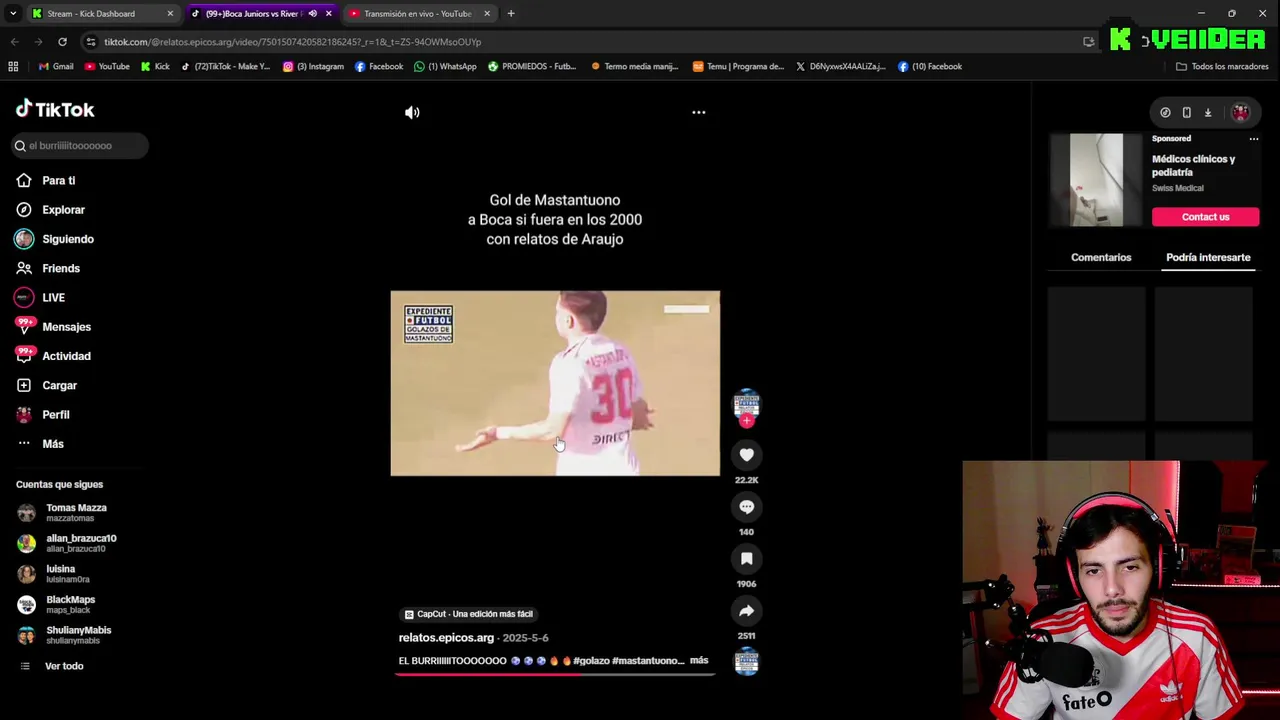Click the video player to pause
1280x720 pixels.
pyautogui.click(x=555, y=383)
